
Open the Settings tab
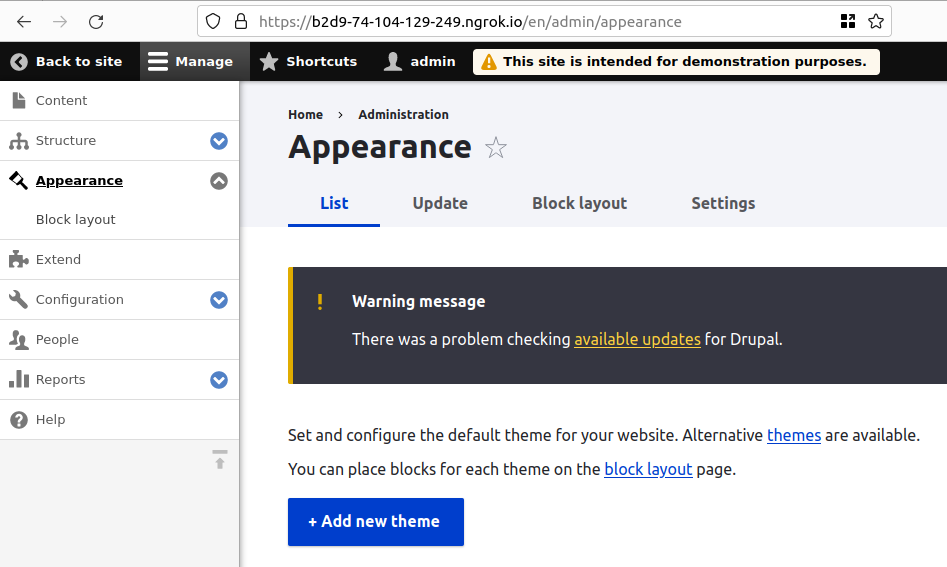[x=723, y=203]
